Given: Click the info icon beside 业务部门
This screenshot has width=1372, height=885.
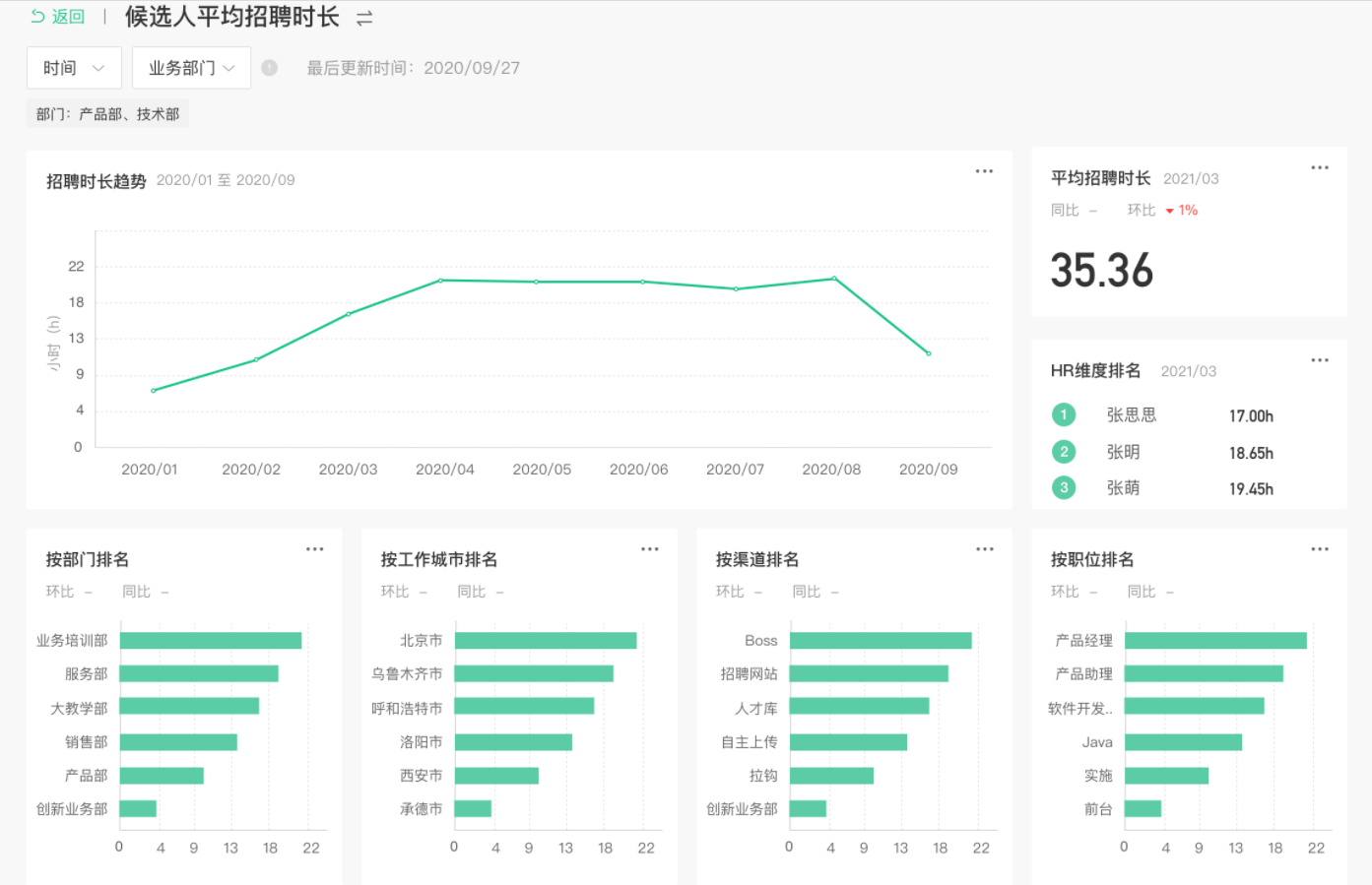Looking at the screenshot, I should pos(269,68).
